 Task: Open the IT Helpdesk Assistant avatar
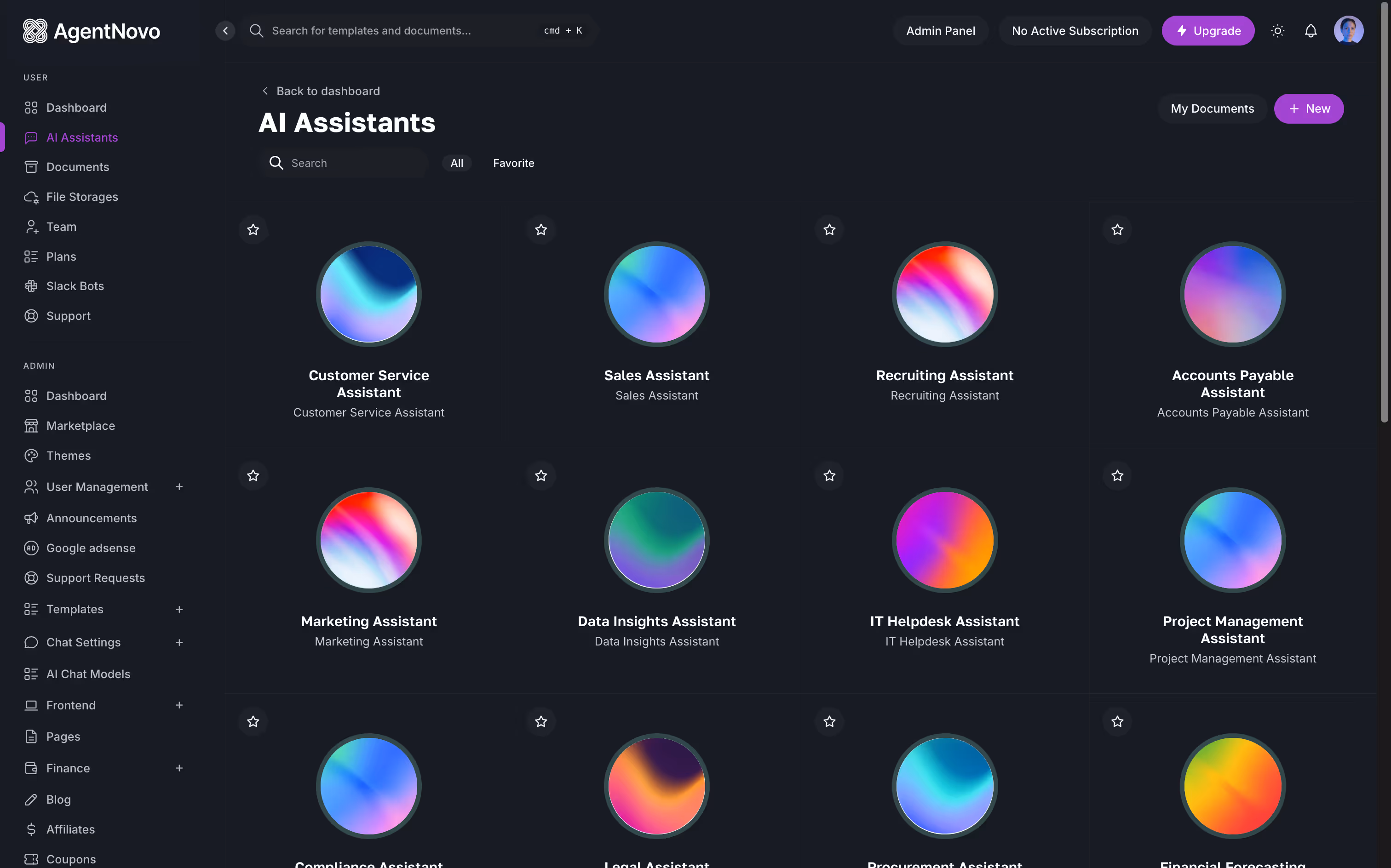click(x=945, y=540)
